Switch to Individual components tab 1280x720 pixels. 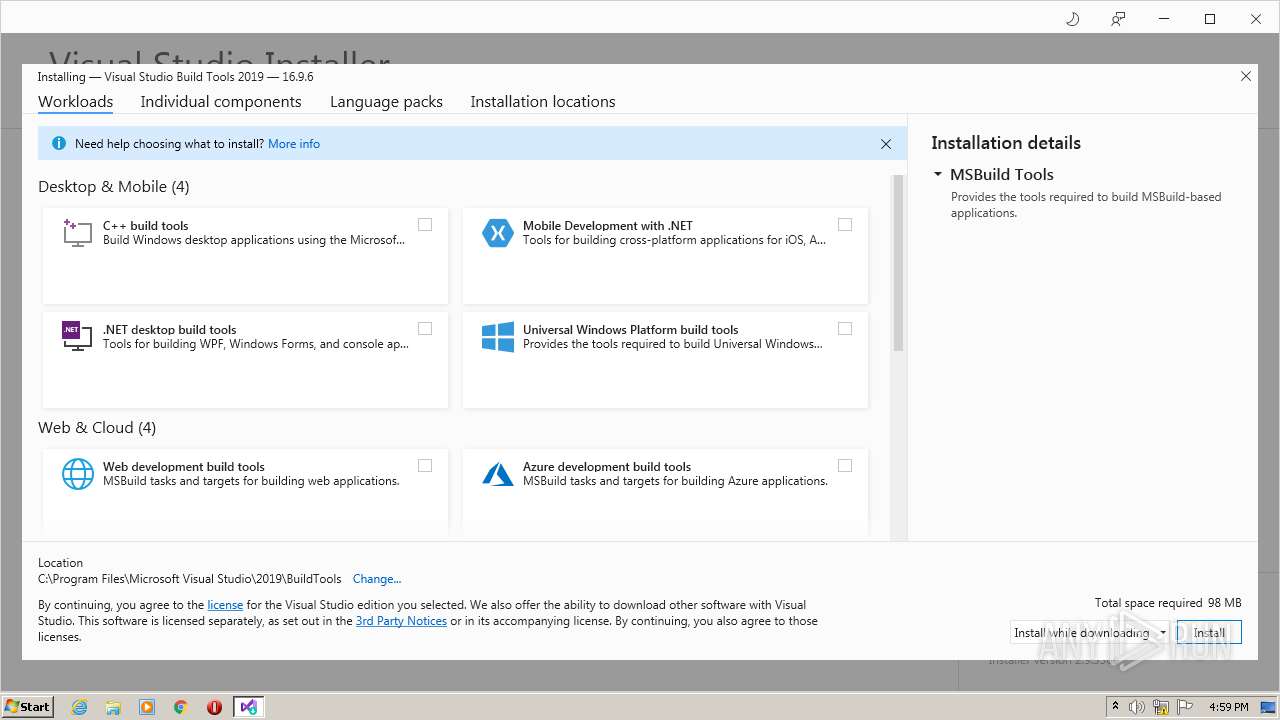(221, 102)
